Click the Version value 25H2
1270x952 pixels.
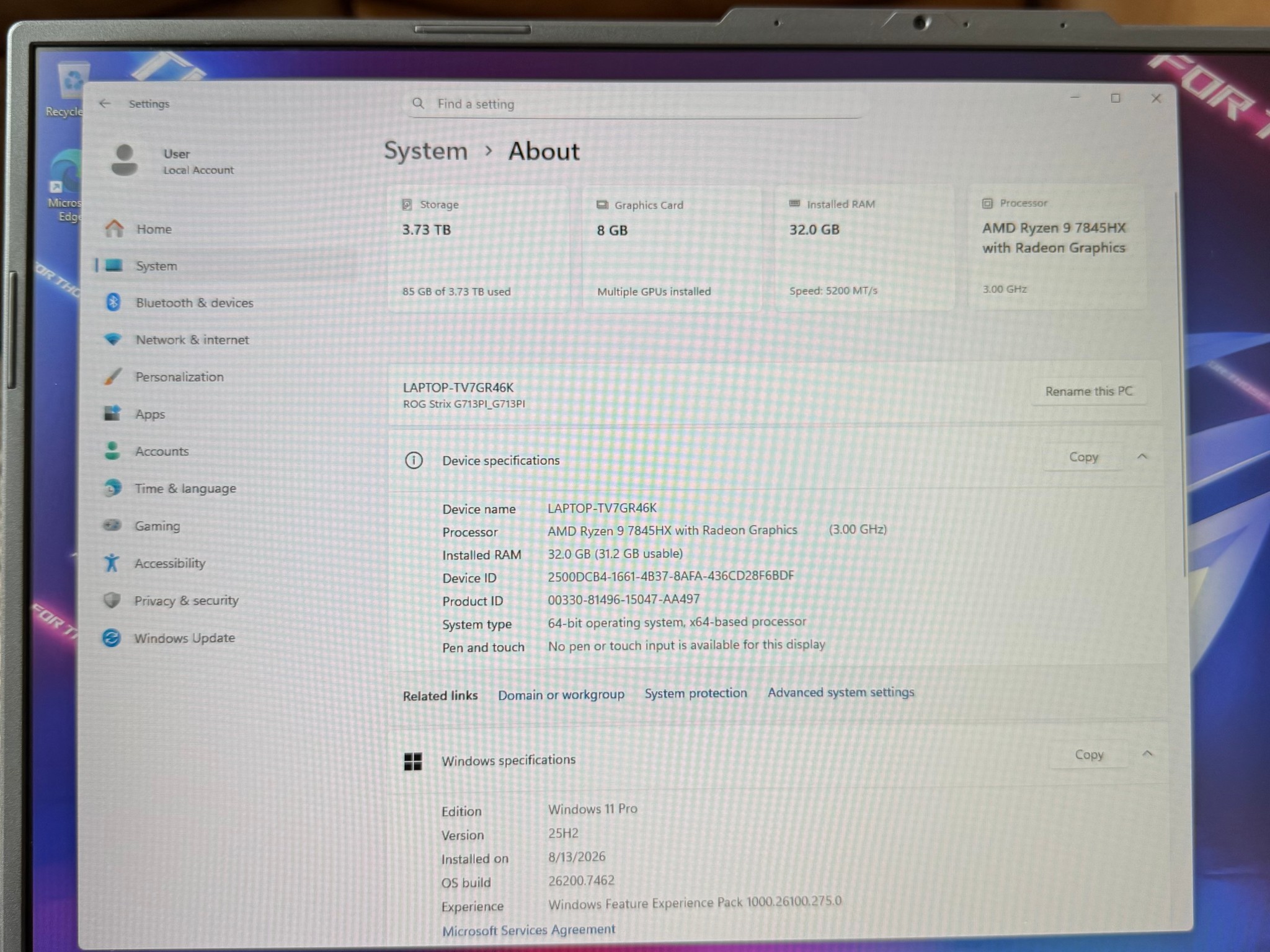(563, 834)
